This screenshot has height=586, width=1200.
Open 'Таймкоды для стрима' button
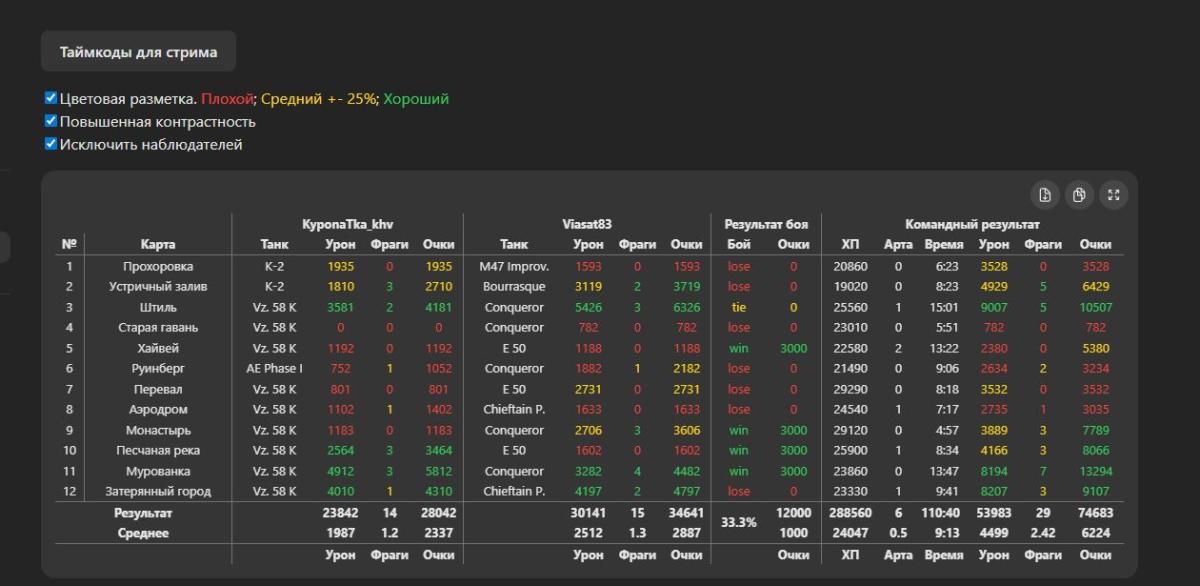tap(138, 51)
